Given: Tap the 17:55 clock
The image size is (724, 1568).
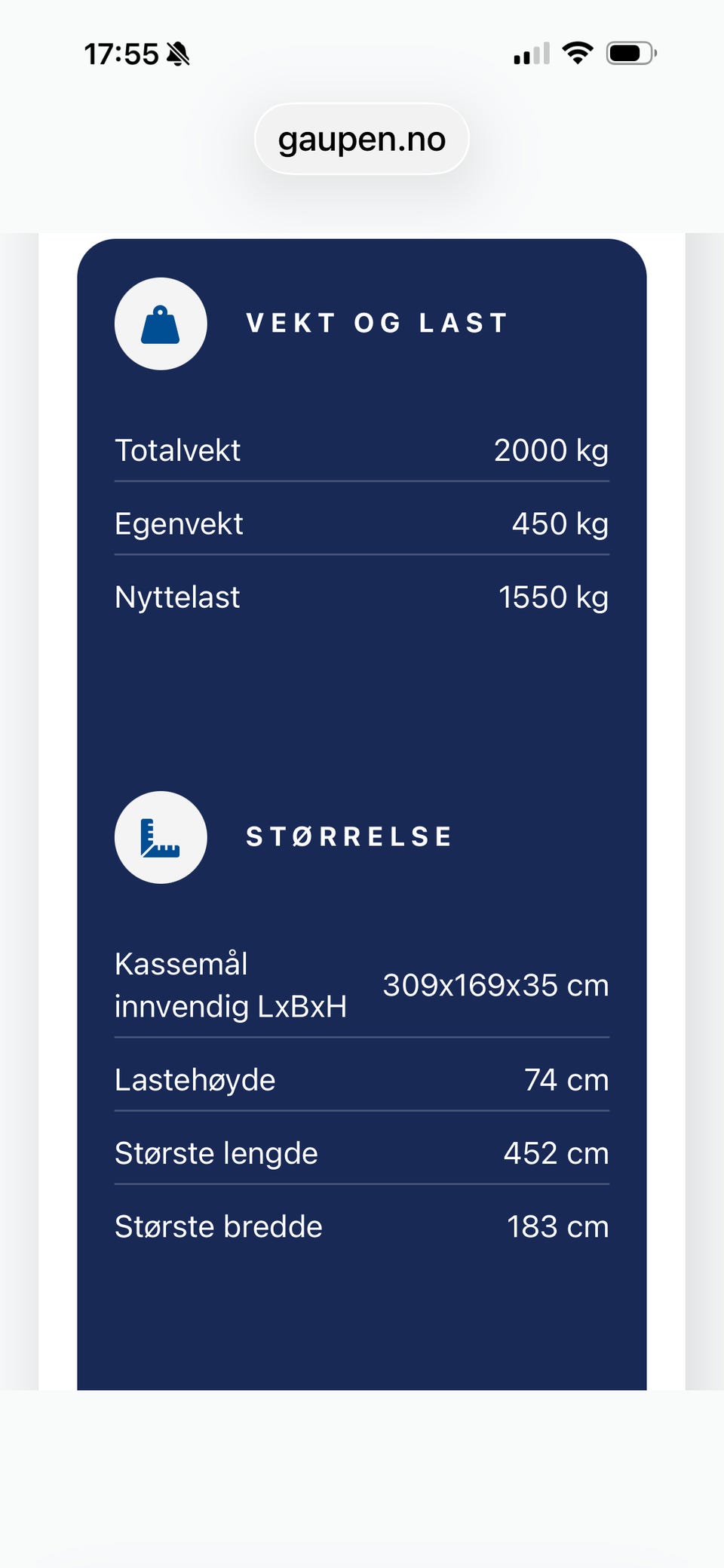Looking at the screenshot, I should 121,54.
